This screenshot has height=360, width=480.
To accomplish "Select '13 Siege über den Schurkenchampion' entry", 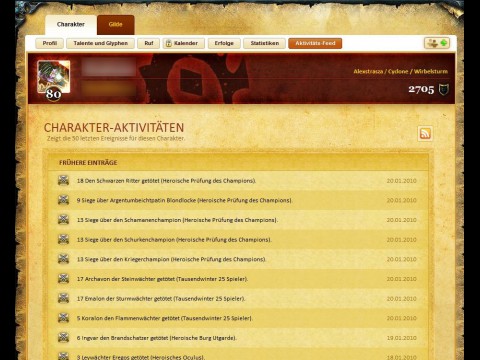I will [x=174, y=240].
